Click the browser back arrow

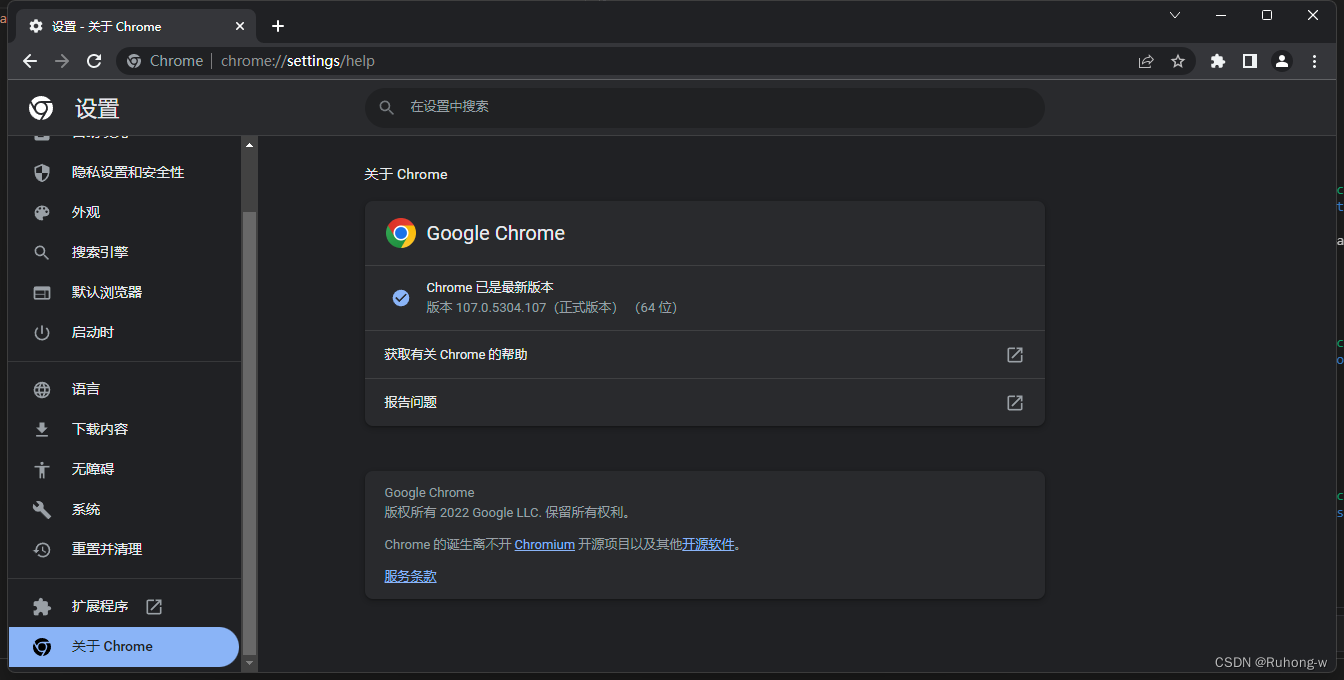tap(30, 61)
